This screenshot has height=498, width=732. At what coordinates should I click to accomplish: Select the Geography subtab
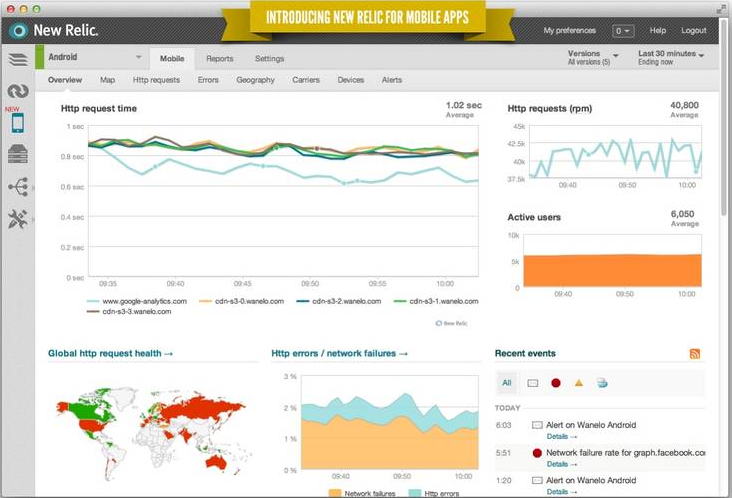(255, 80)
